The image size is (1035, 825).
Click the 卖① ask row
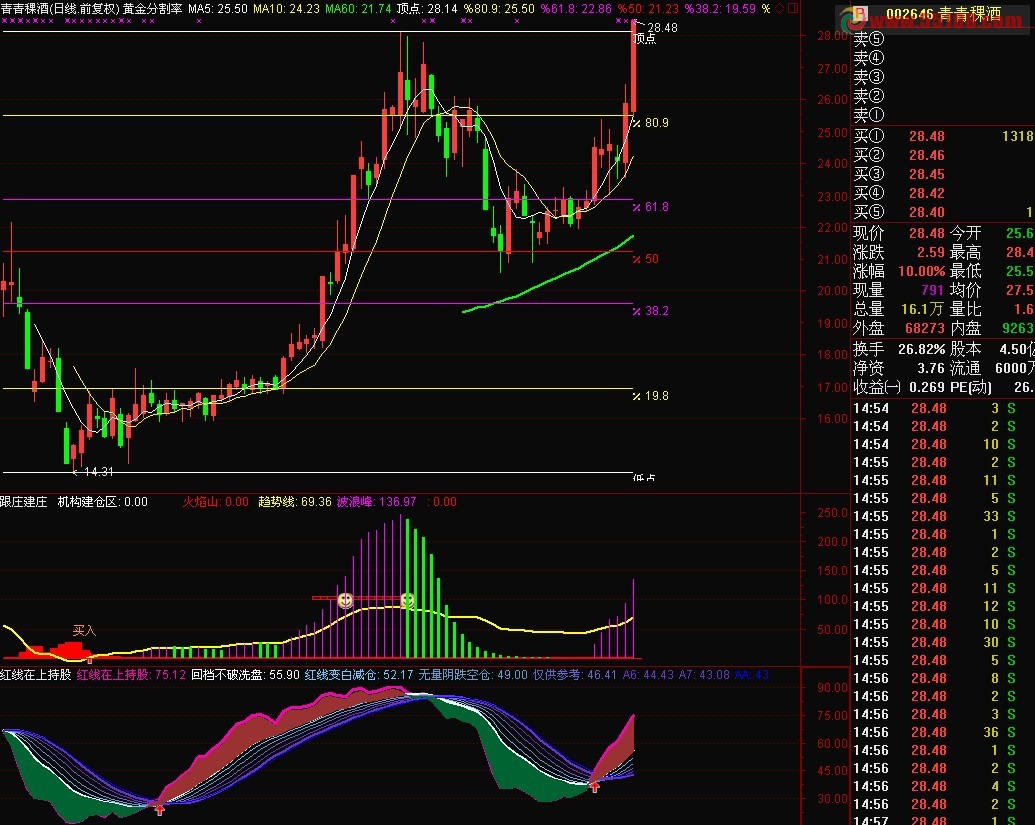coord(869,116)
